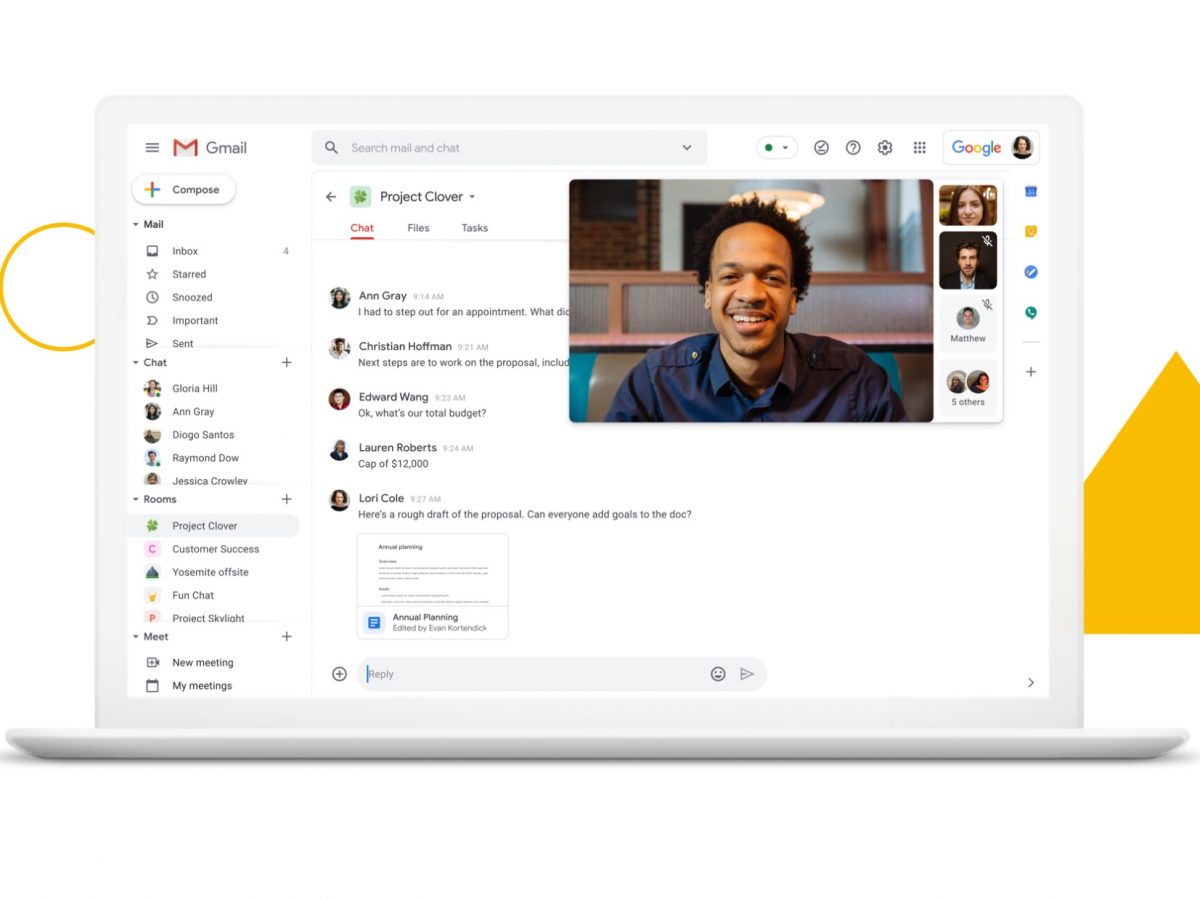Screen dimensions: 1200x900
Task: Expand Project Clover room name dropdown
Action: point(472,197)
